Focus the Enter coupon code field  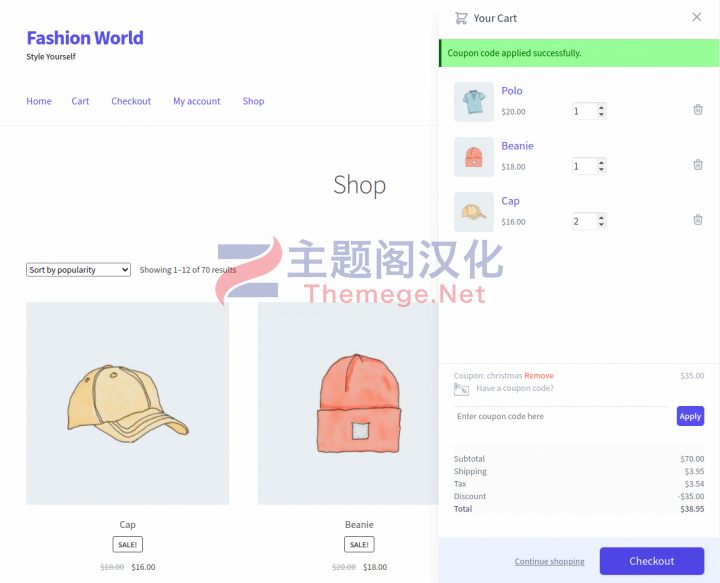click(x=561, y=416)
